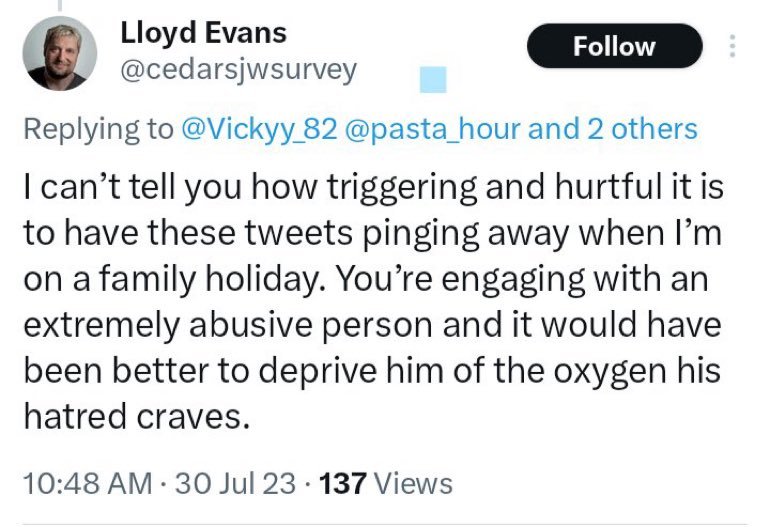The image size is (769, 527).
Task: Open the Lloyd Evans display name
Action: 203,33
